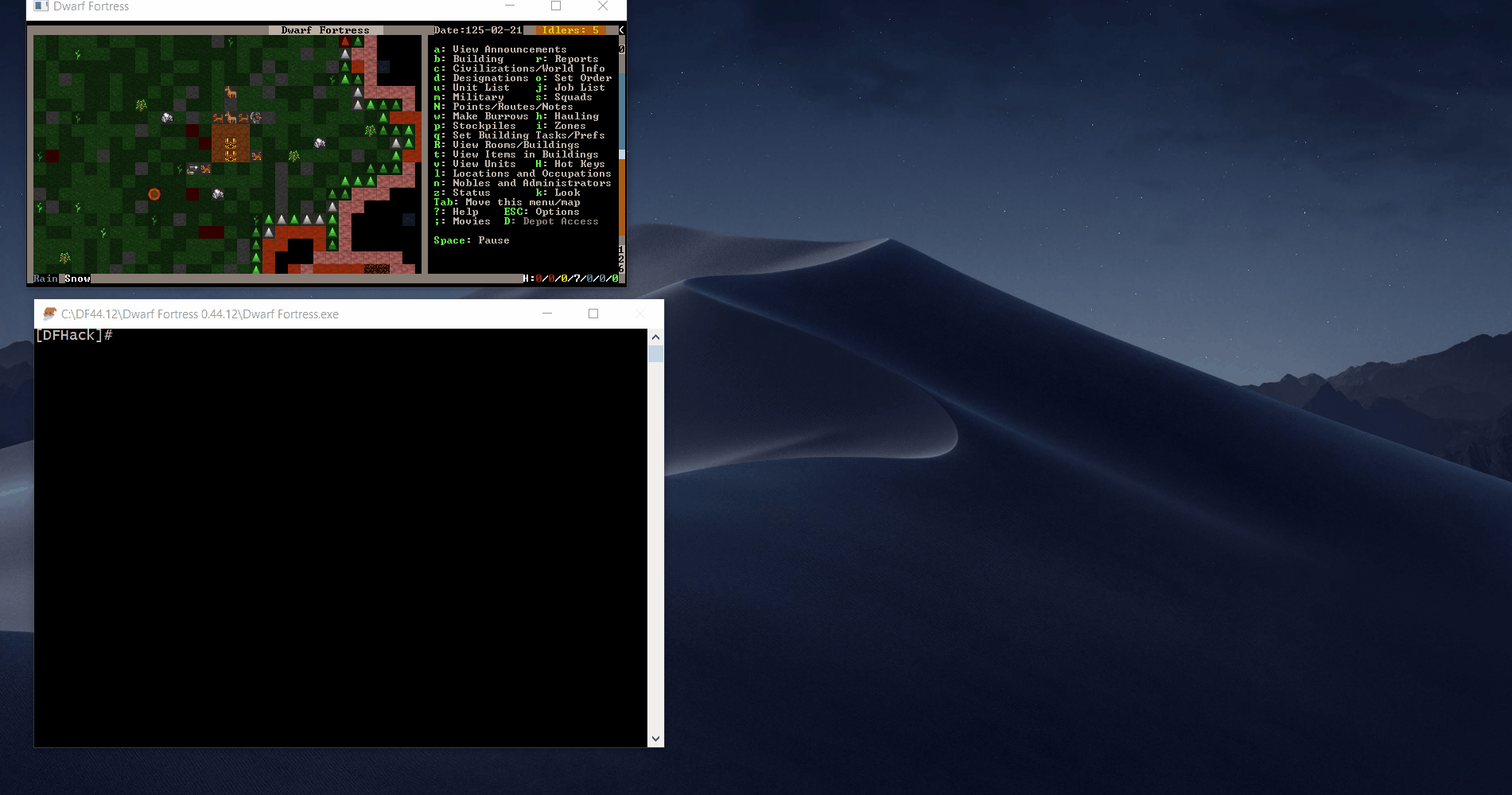Open Nobles and Administrators

tap(523, 183)
